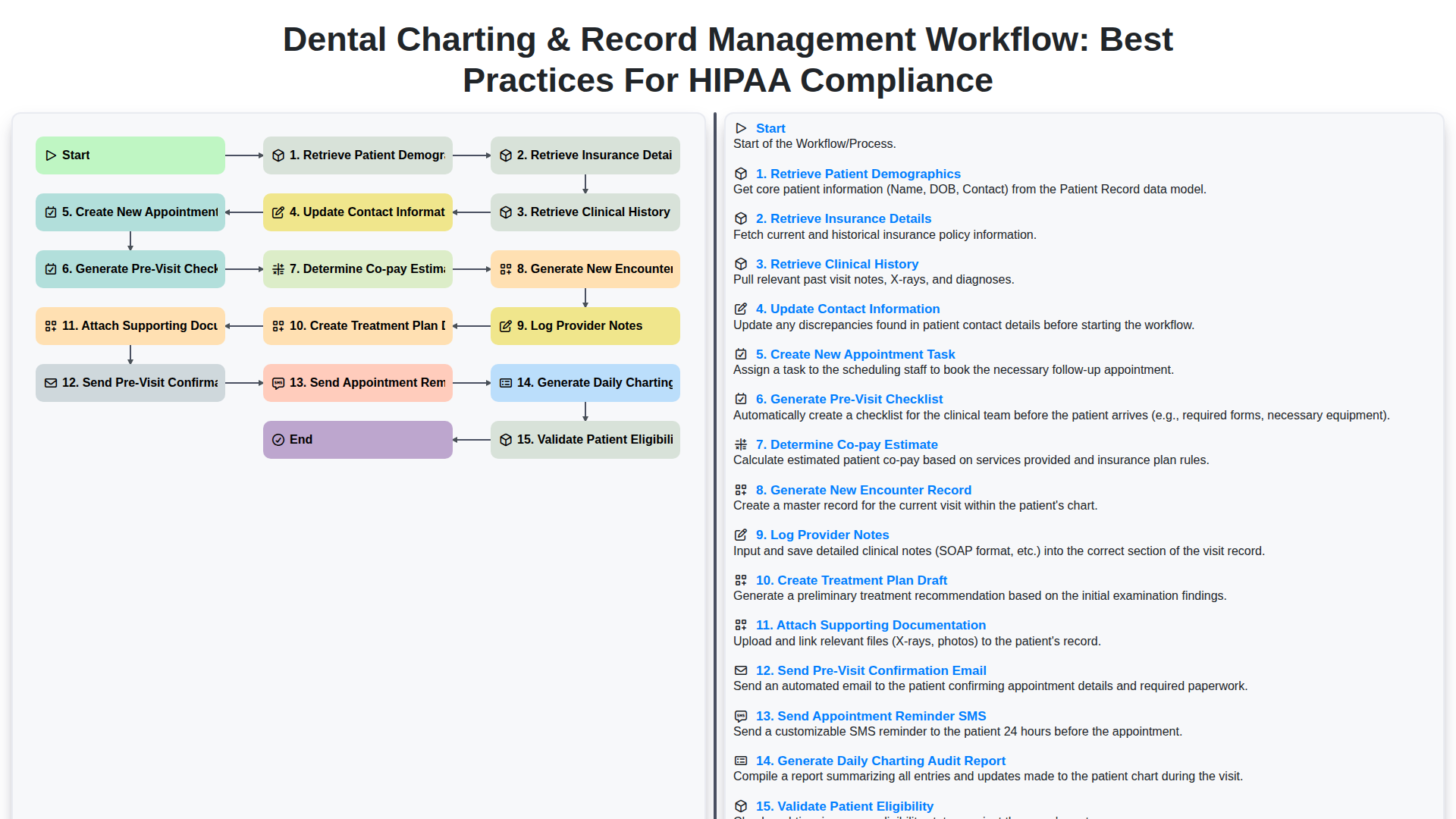
Task: Click the cube icon in Validate Patient Eligibility node
Action: coord(506,440)
